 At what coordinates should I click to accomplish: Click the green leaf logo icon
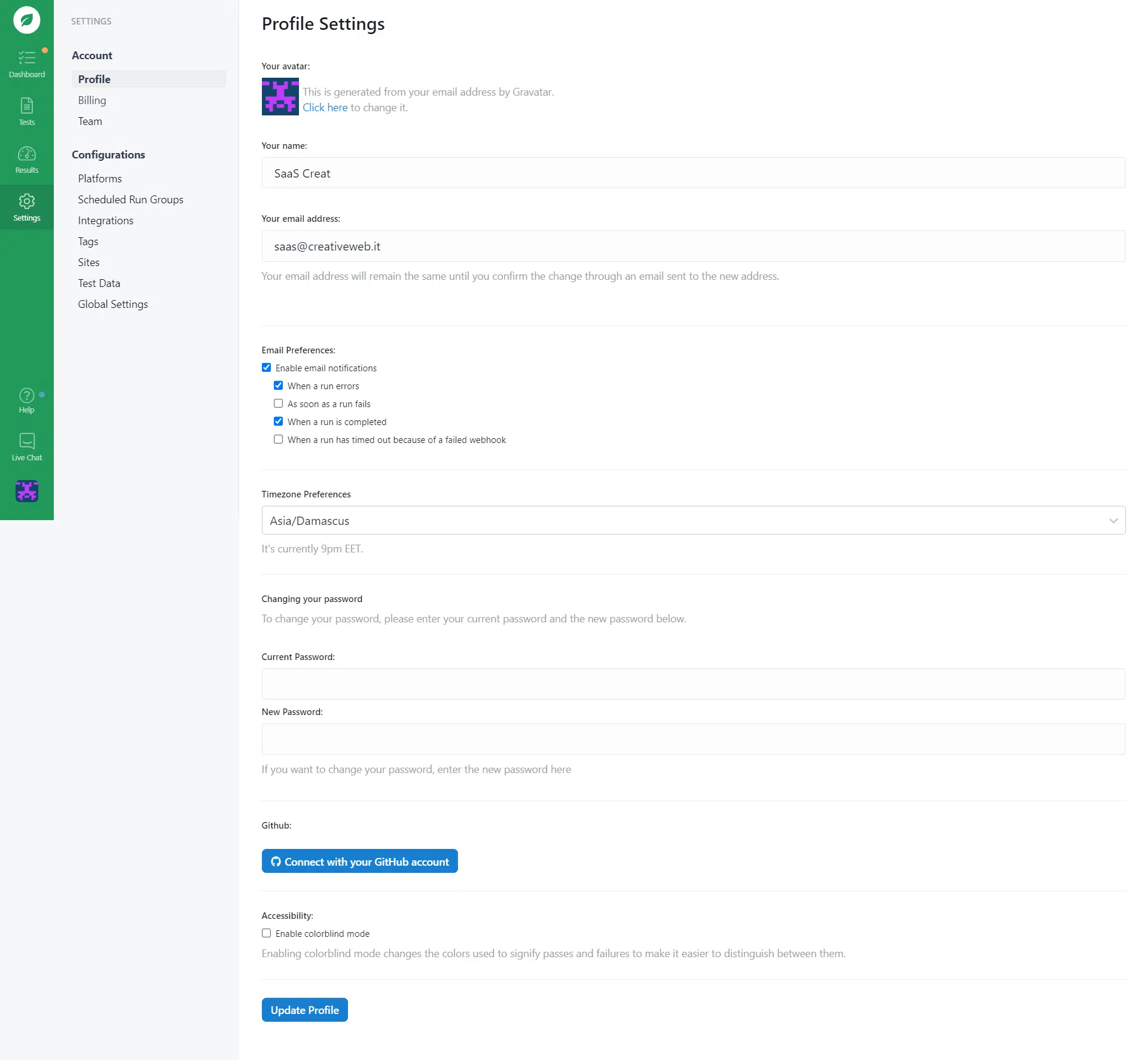(x=26, y=20)
